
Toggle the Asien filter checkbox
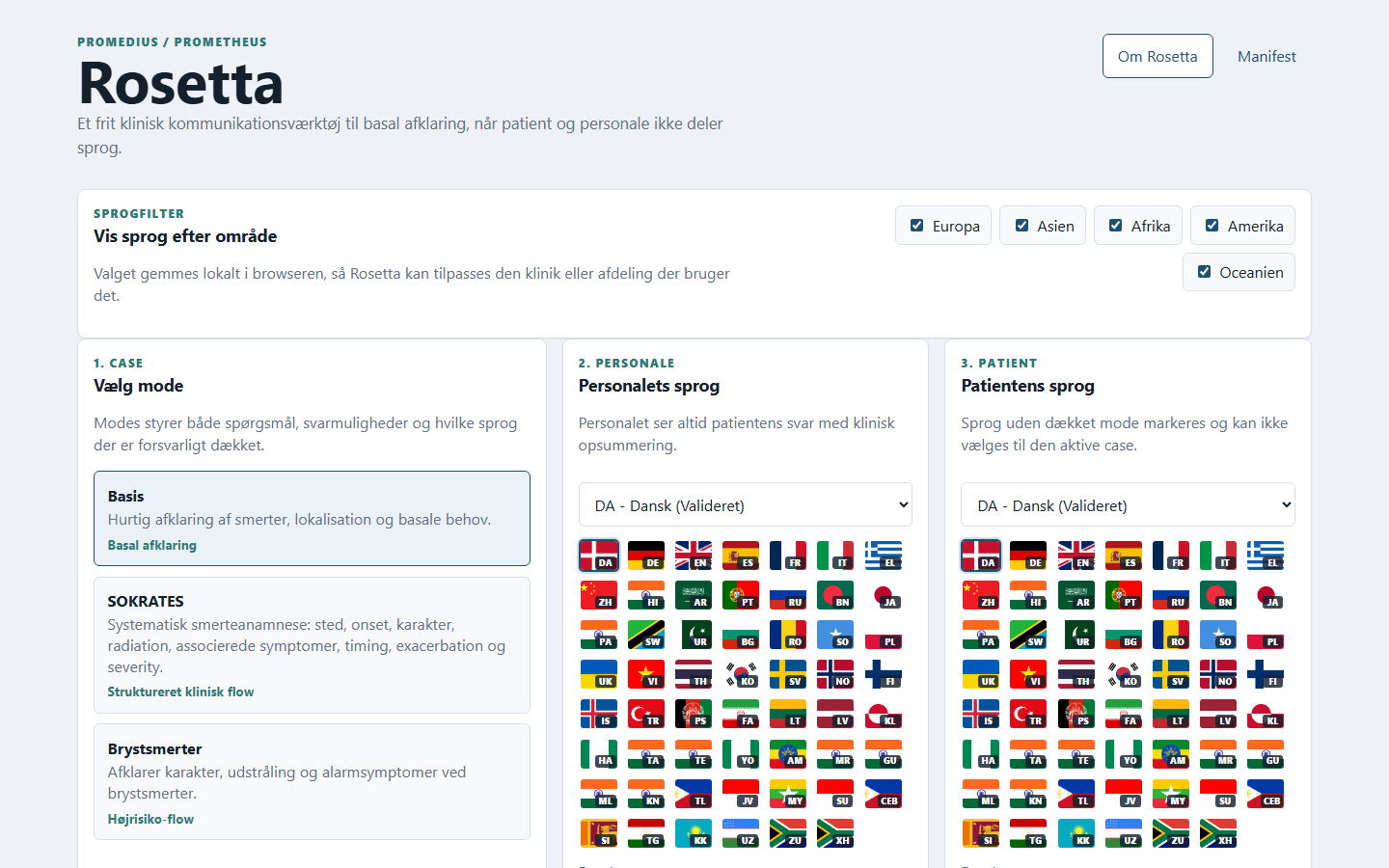pos(1021,226)
